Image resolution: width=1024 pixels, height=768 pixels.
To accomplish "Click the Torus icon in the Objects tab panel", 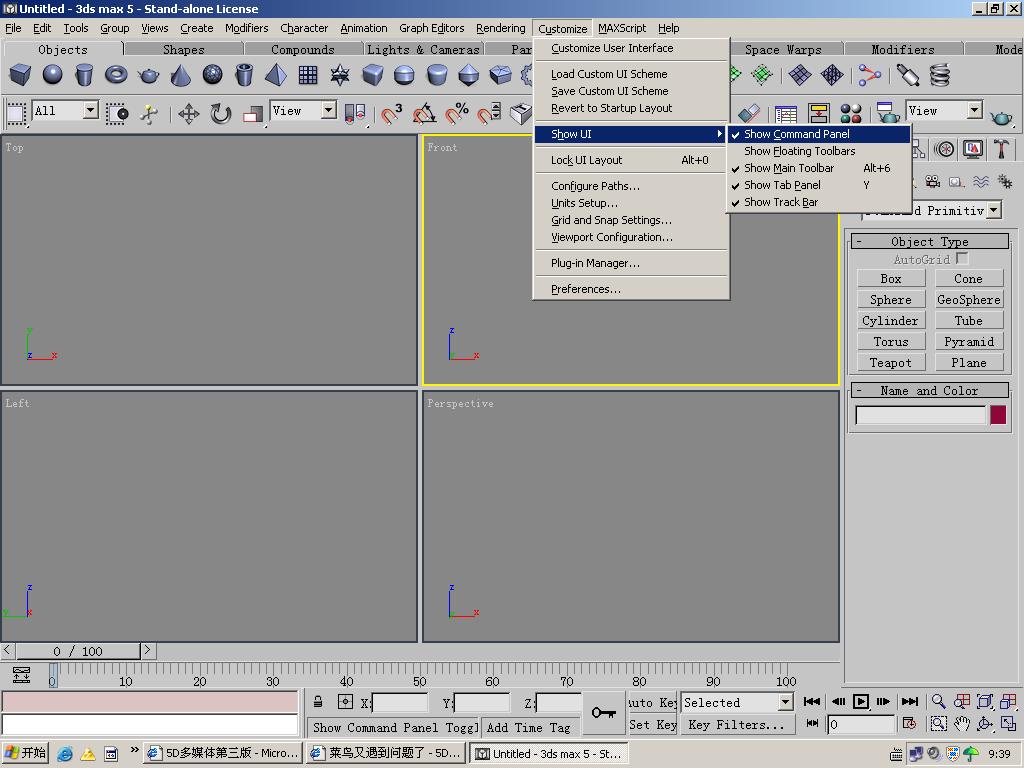I will pyautogui.click(x=116, y=75).
